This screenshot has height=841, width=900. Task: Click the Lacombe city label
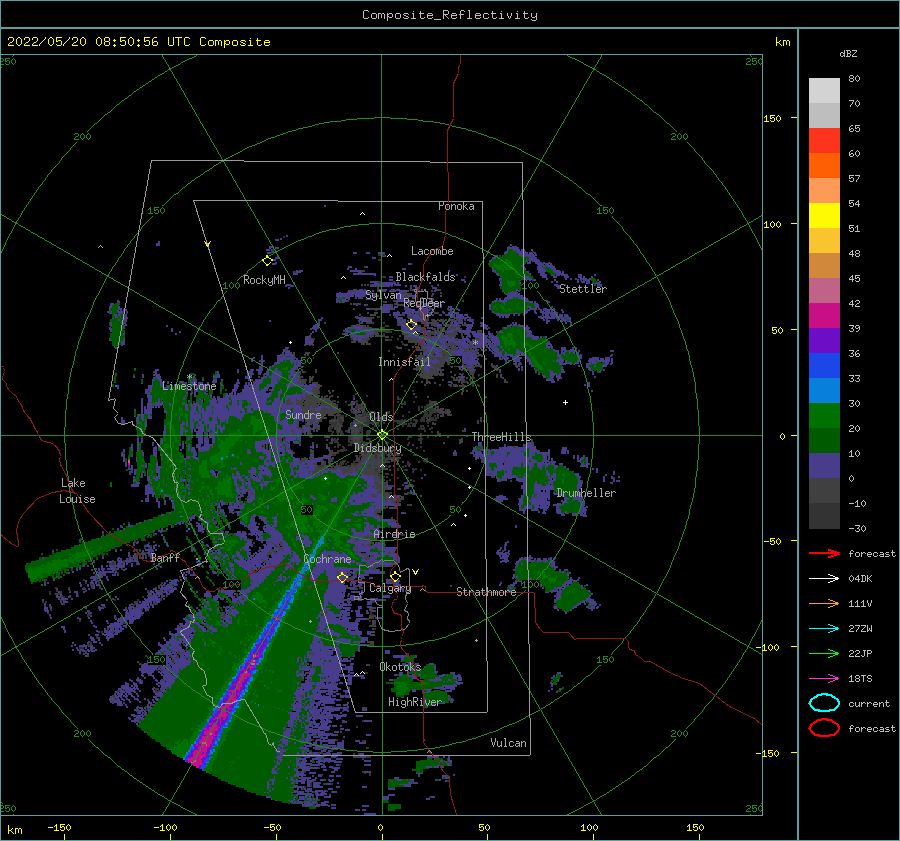pyautogui.click(x=432, y=251)
